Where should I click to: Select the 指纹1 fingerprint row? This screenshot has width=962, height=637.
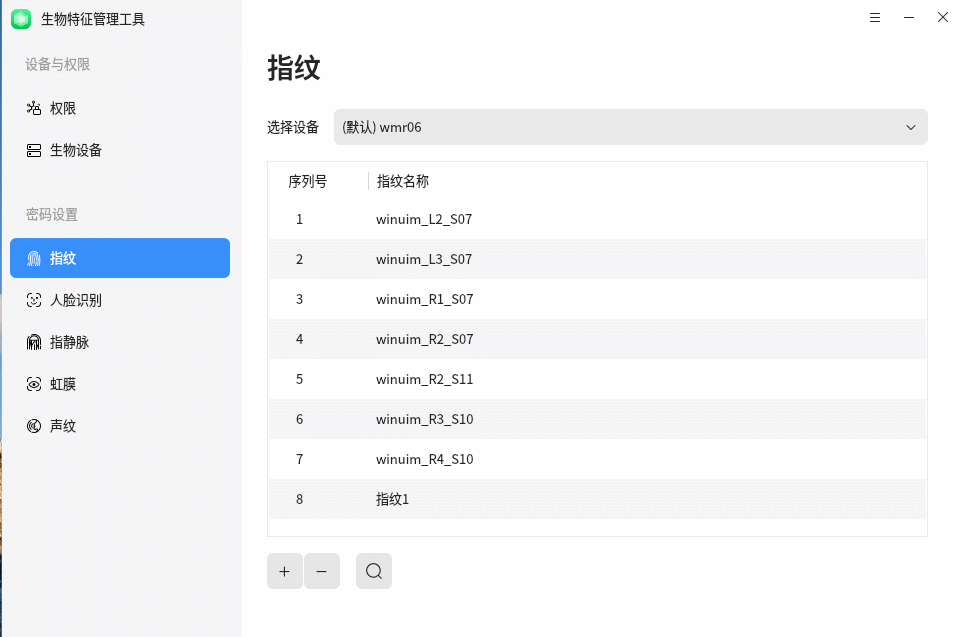[x=597, y=499]
